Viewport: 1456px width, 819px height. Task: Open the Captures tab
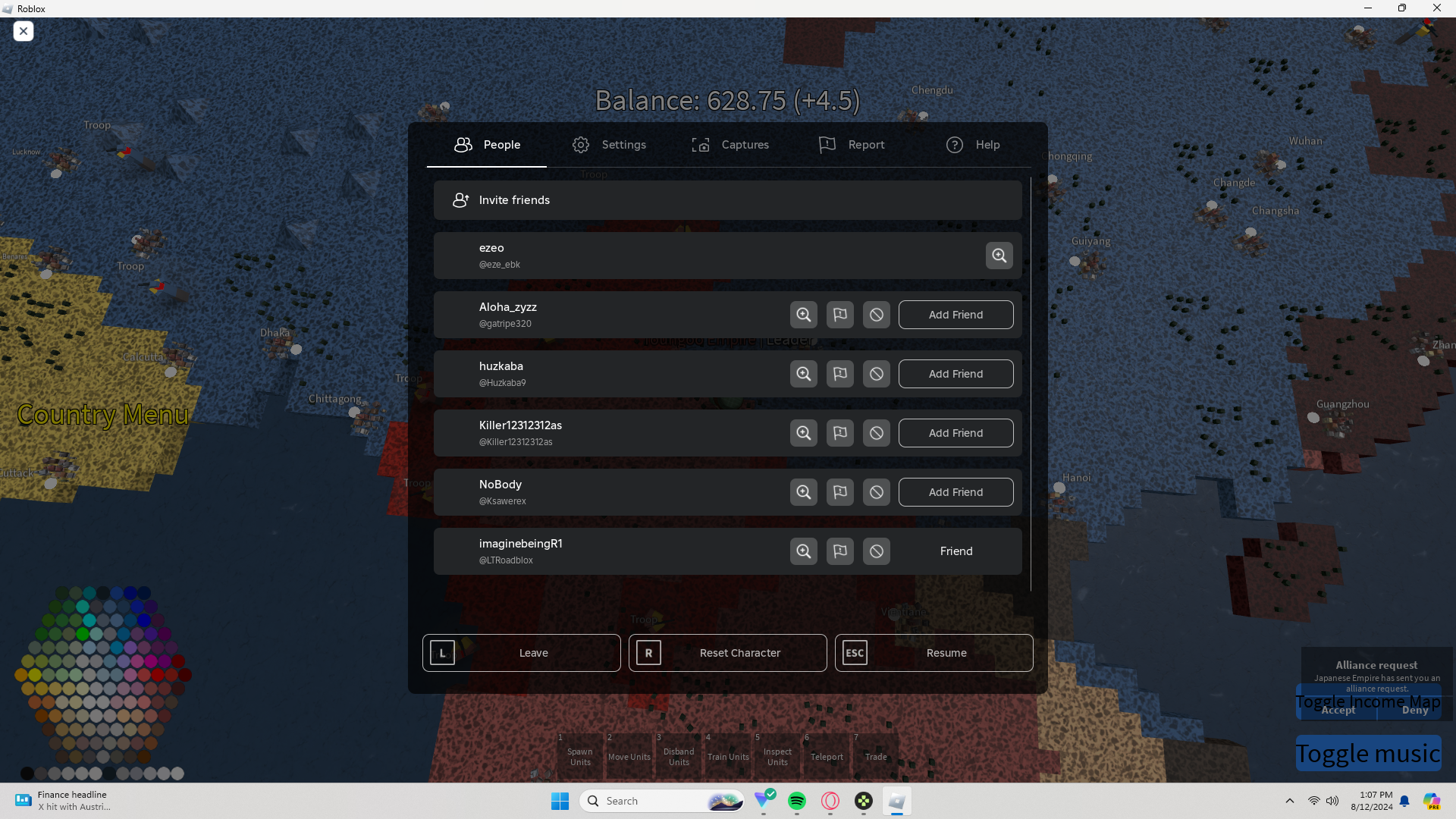click(730, 145)
